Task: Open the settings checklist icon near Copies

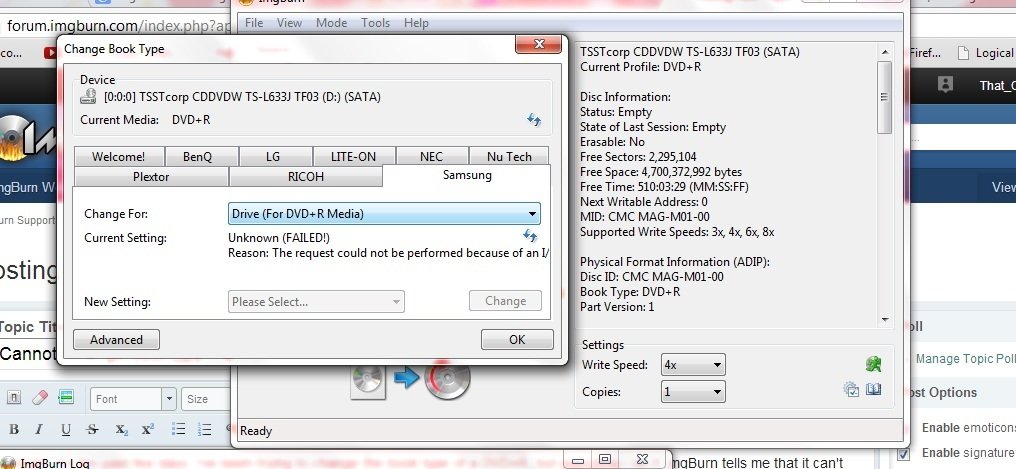Action: (x=851, y=389)
